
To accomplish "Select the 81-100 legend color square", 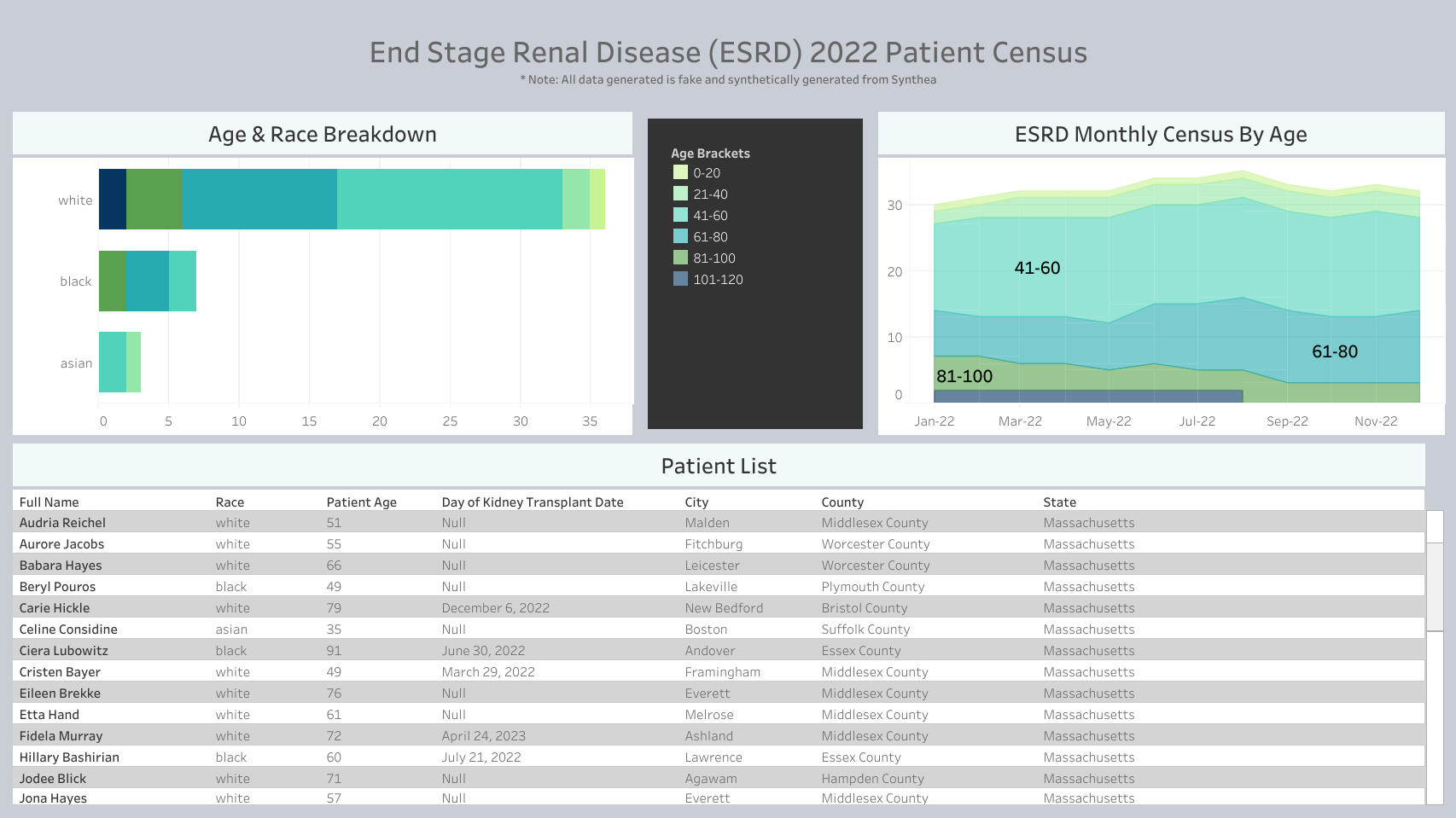I will pyautogui.click(x=680, y=258).
